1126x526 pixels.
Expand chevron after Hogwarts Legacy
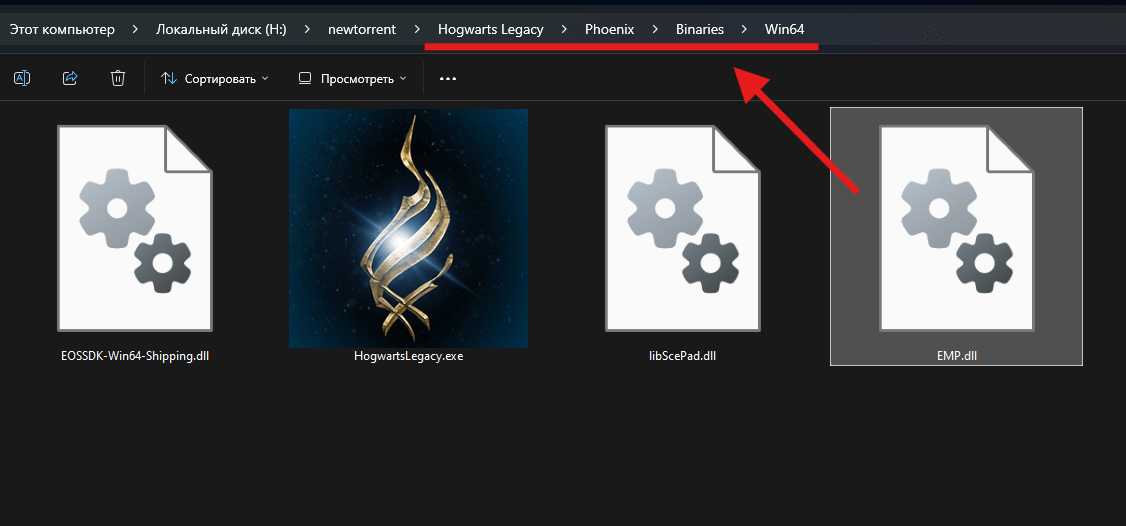click(x=564, y=29)
